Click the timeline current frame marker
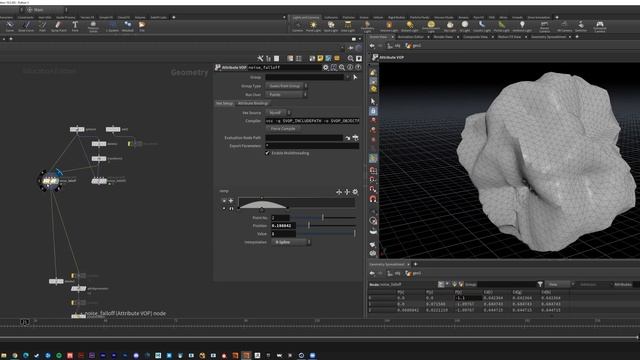 coord(24,322)
